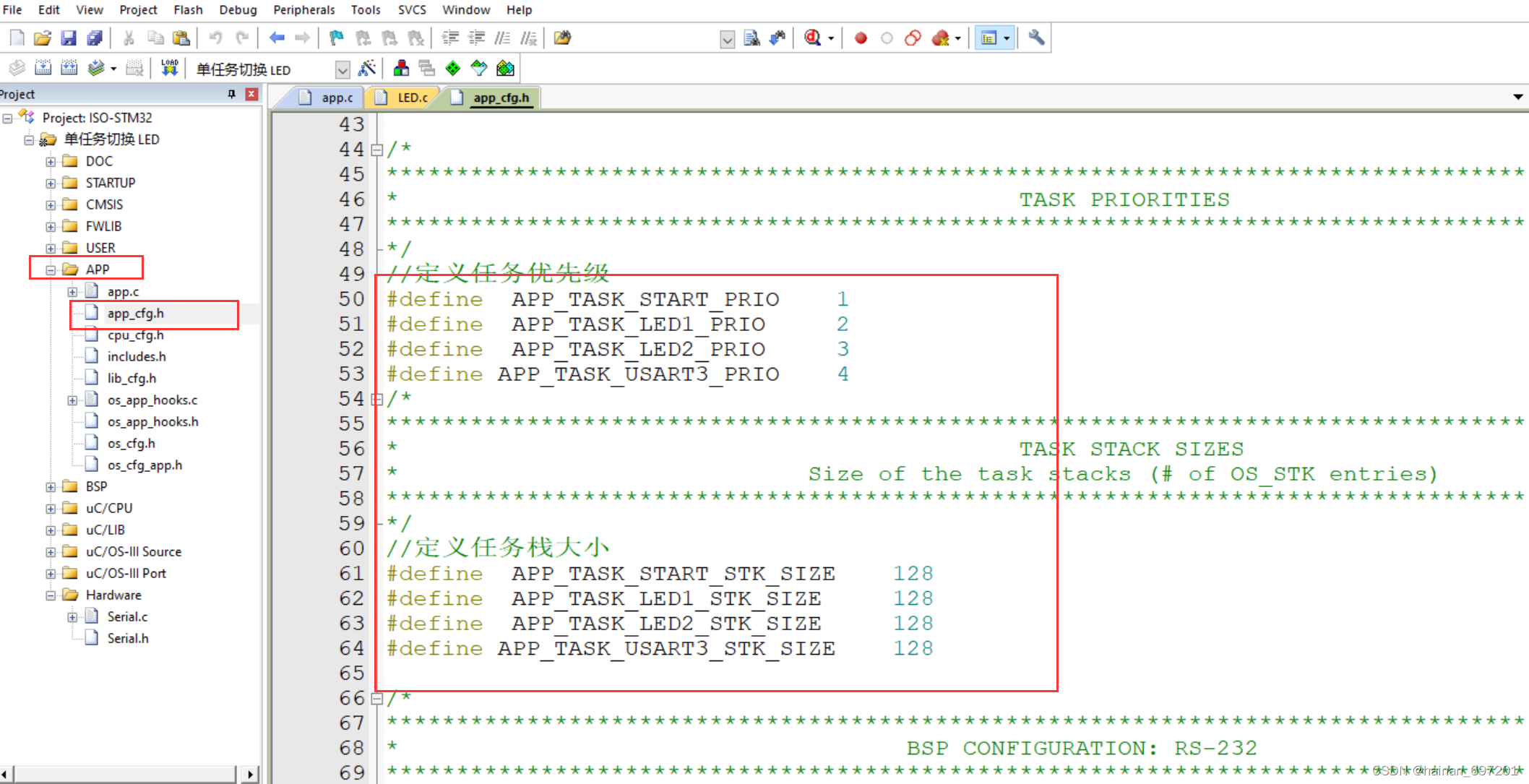Image resolution: width=1529 pixels, height=784 pixels.
Task: Create a new file from the toolbar
Action: pos(17,38)
